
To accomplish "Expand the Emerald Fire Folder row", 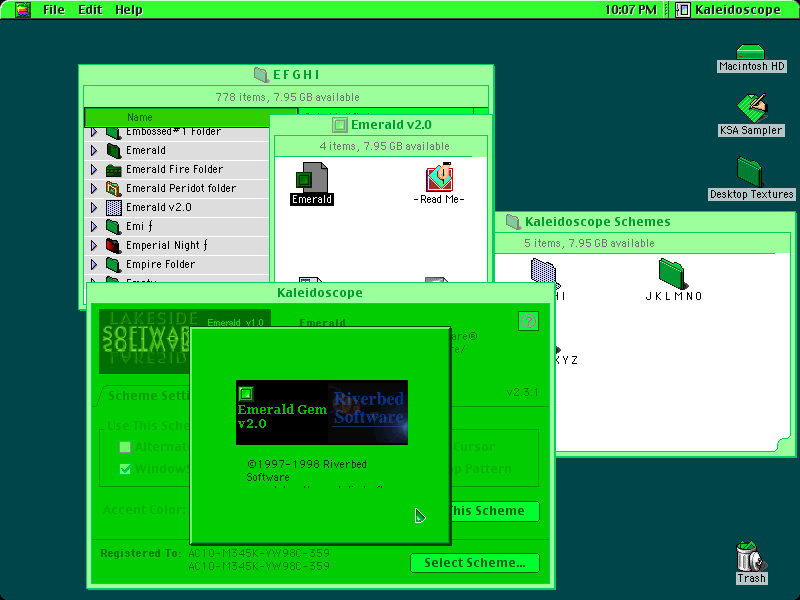I will tap(94, 169).
